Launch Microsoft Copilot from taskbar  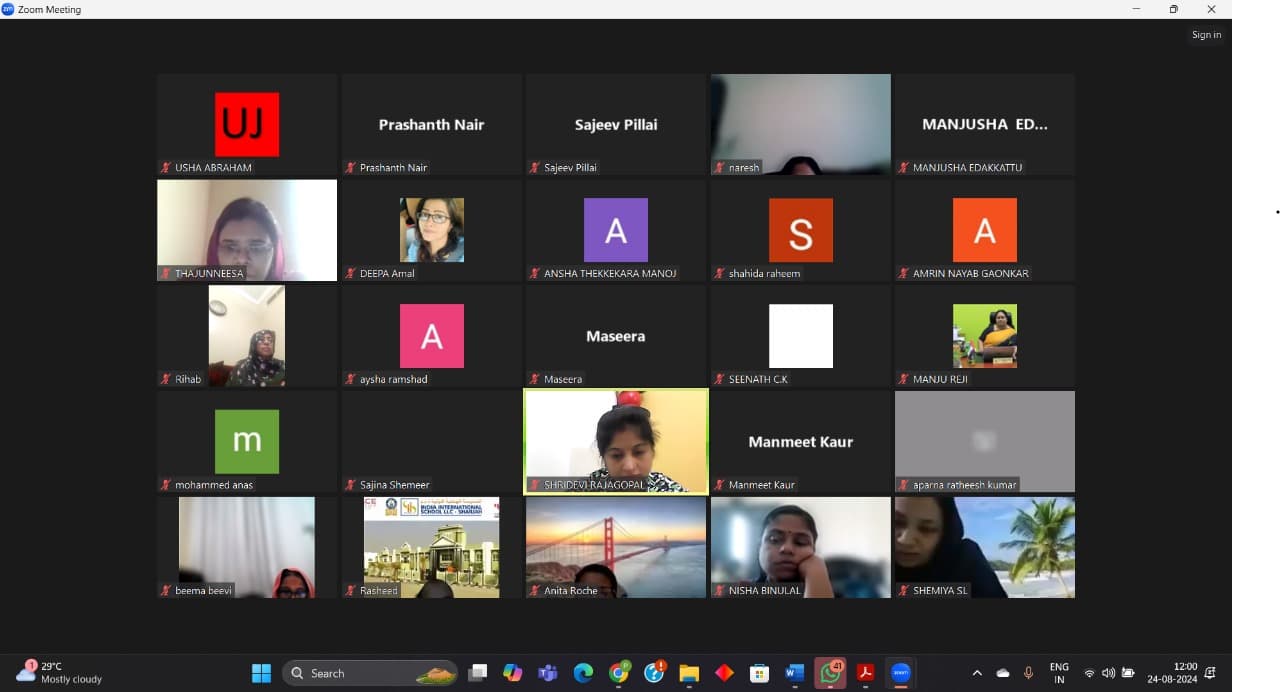(513, 673)
